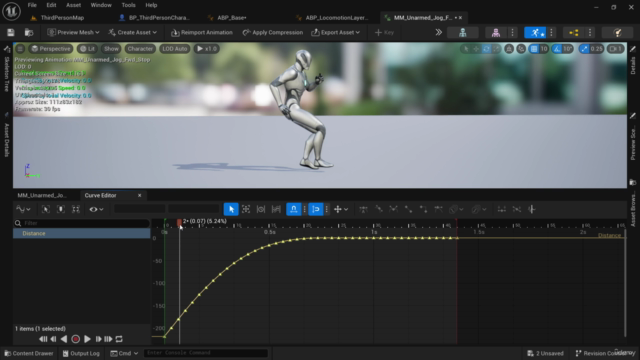Open Export Asset dropdown
This screenshot has height=360, width=640.
(x=336, y=32)
